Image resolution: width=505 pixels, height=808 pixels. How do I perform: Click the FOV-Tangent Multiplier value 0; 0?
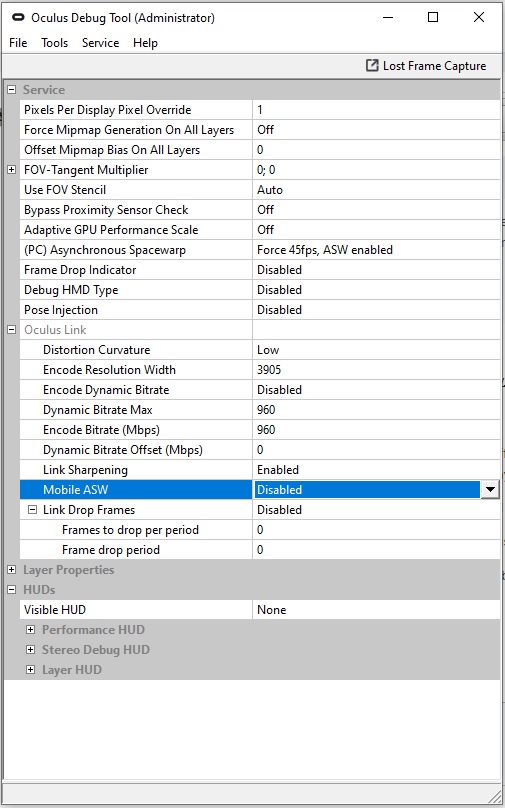[376, 170]
